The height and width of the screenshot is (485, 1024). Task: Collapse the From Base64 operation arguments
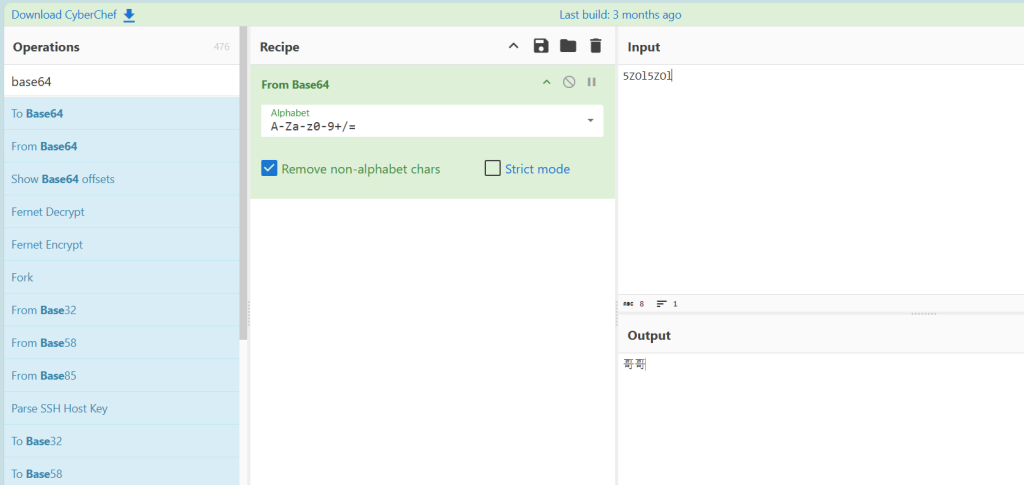click(547, 82)
